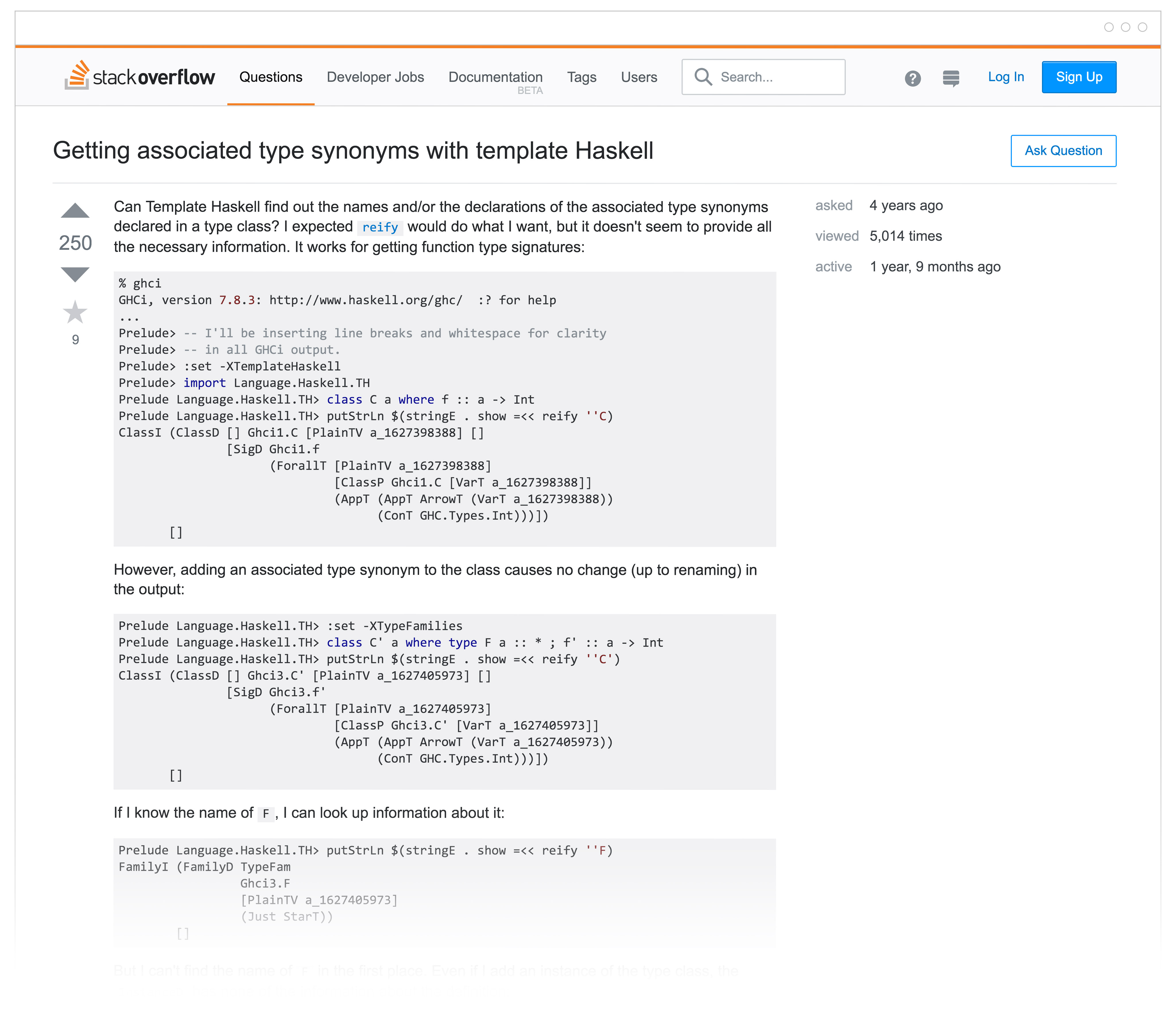1176x1017 pixels.
Task: Click the Users menu item
Action: [638, 77]
